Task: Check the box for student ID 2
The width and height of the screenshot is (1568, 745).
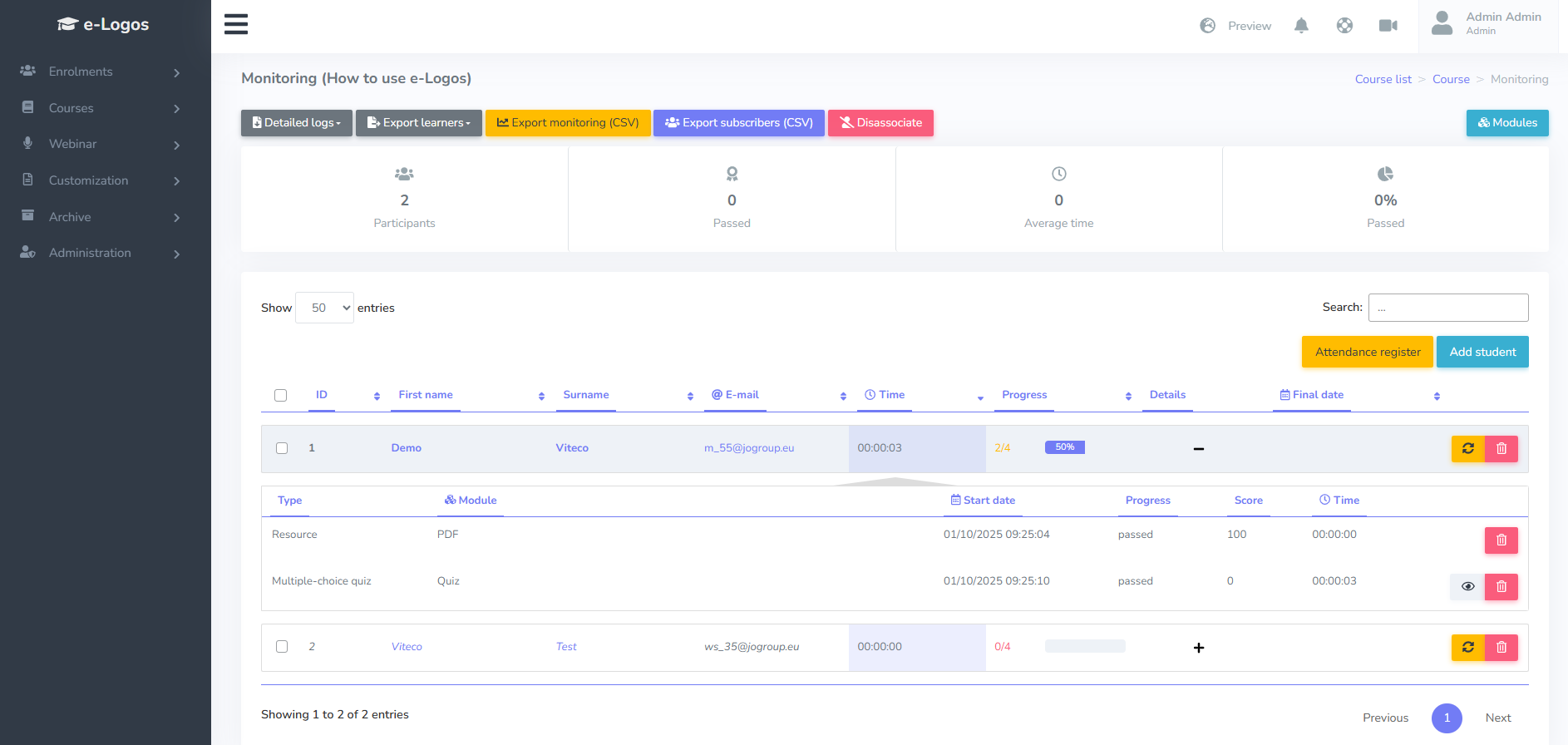Action: (282, 647)
